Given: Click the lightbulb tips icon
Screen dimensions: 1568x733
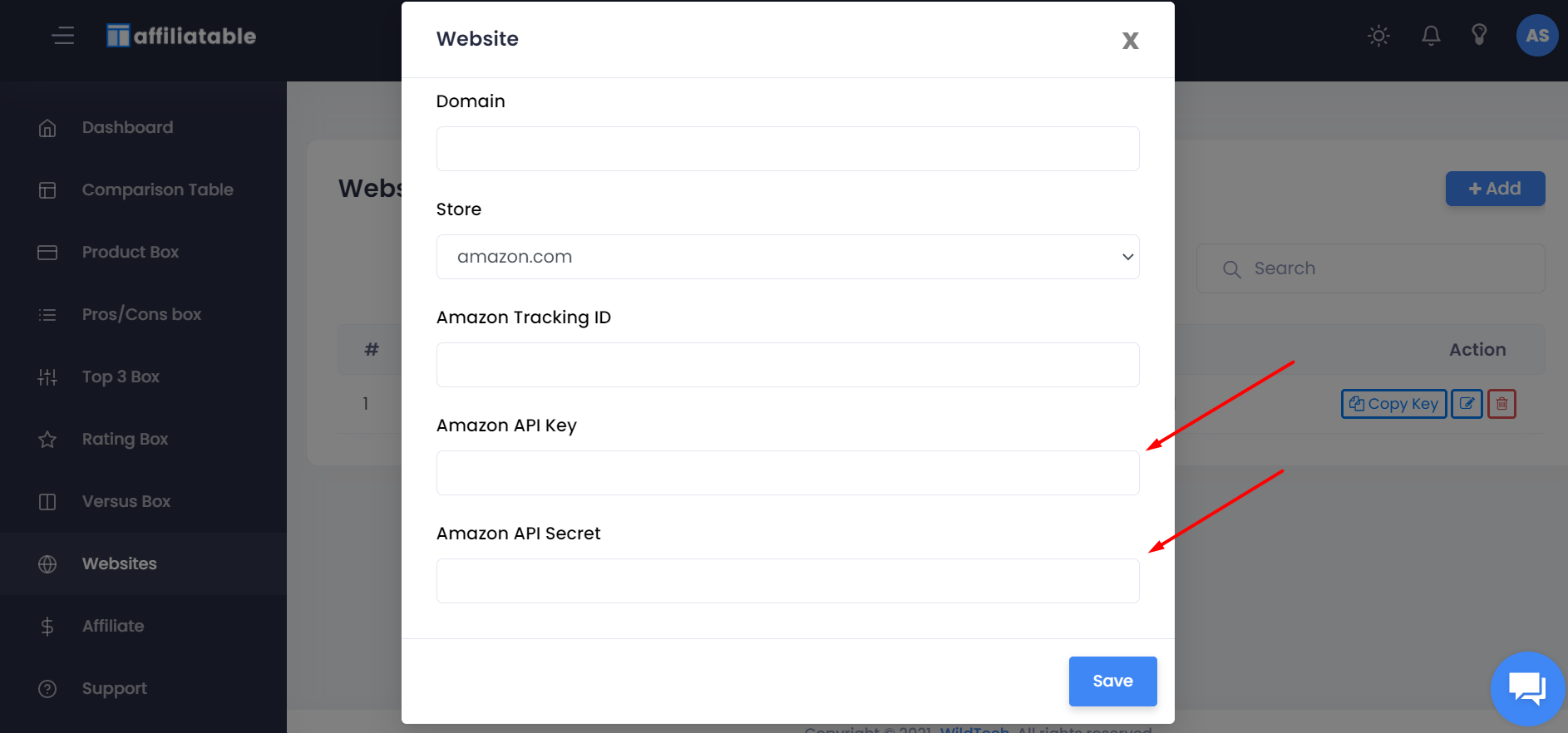Looking at the screenshot, I should click(1479, 35).
